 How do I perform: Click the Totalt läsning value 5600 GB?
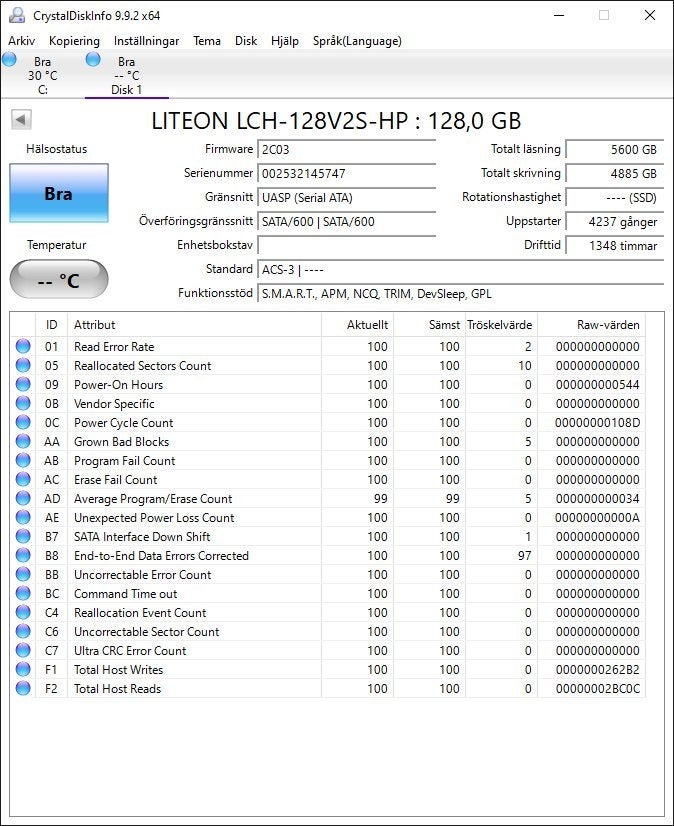614,150
